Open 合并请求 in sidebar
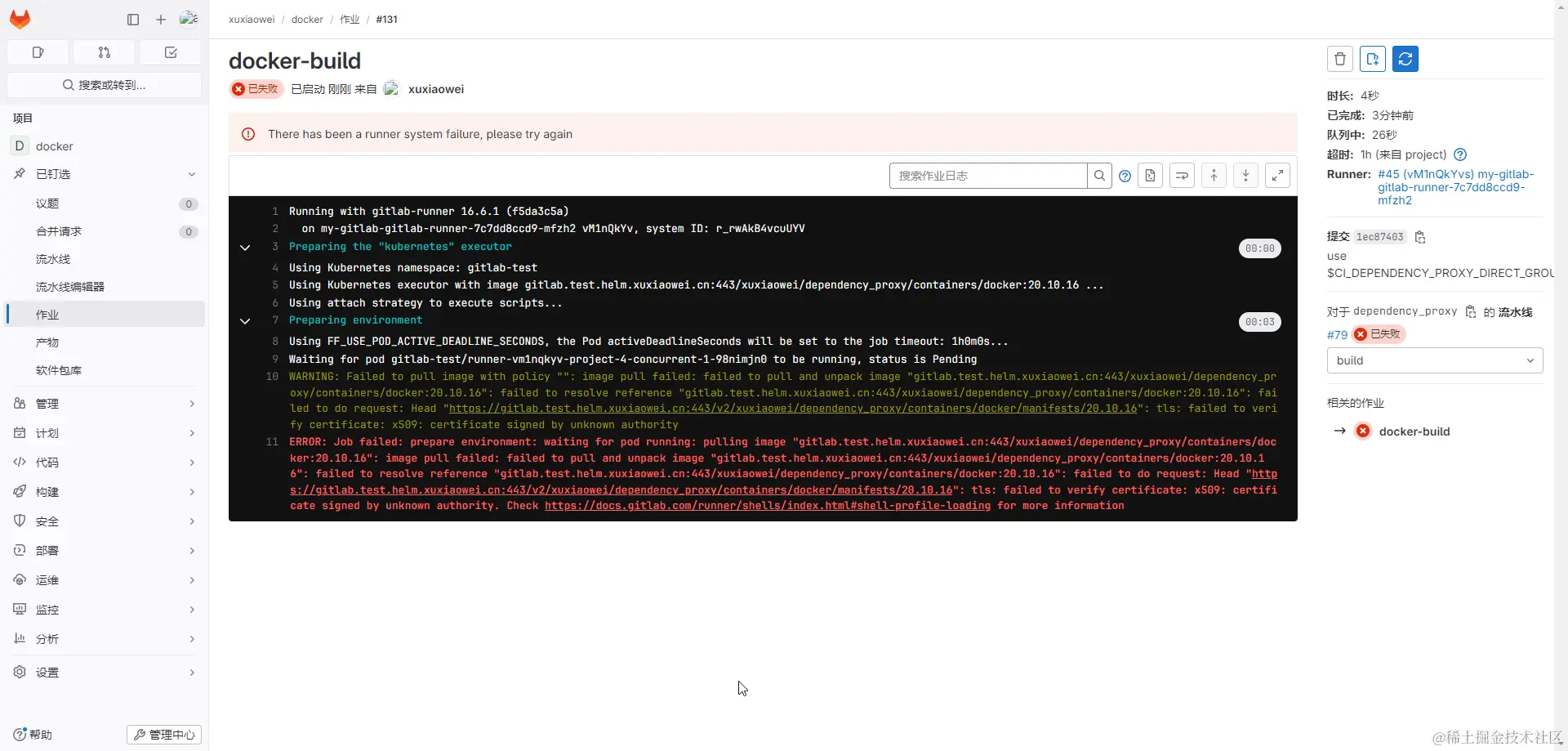1568x751 pixels. [106, 231]
